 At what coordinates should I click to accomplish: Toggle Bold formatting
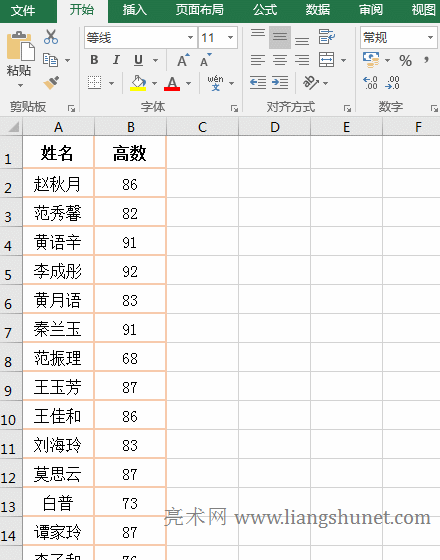(x=94, y=60)
